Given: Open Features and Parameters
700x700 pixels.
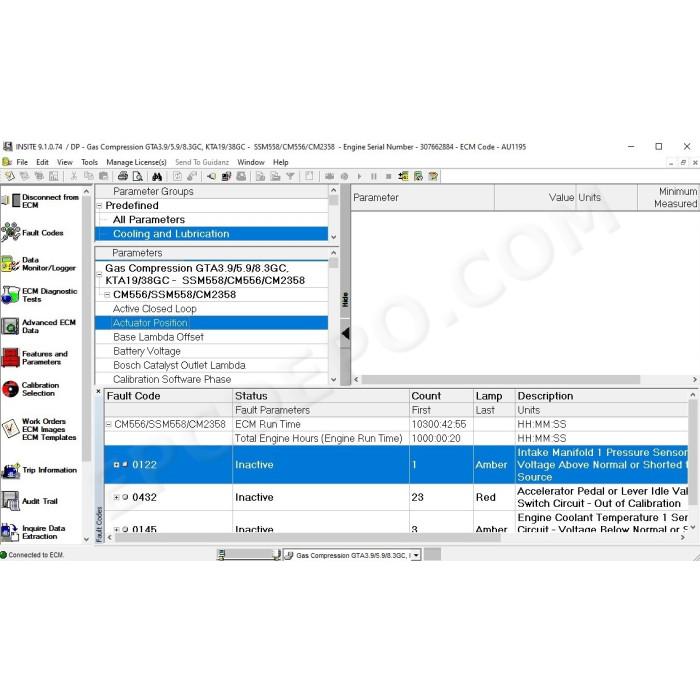Looking at the screenshot, I should point(36,358).
